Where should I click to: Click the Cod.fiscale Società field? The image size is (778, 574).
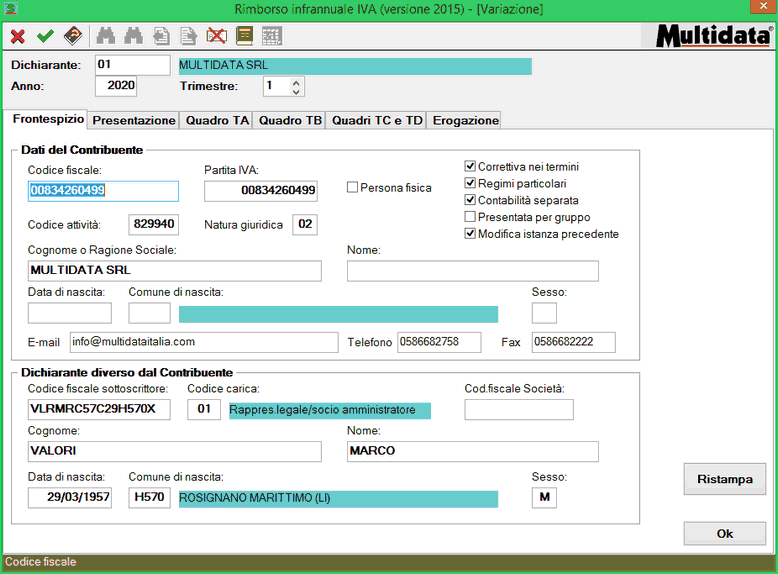(x=519, y=409)
